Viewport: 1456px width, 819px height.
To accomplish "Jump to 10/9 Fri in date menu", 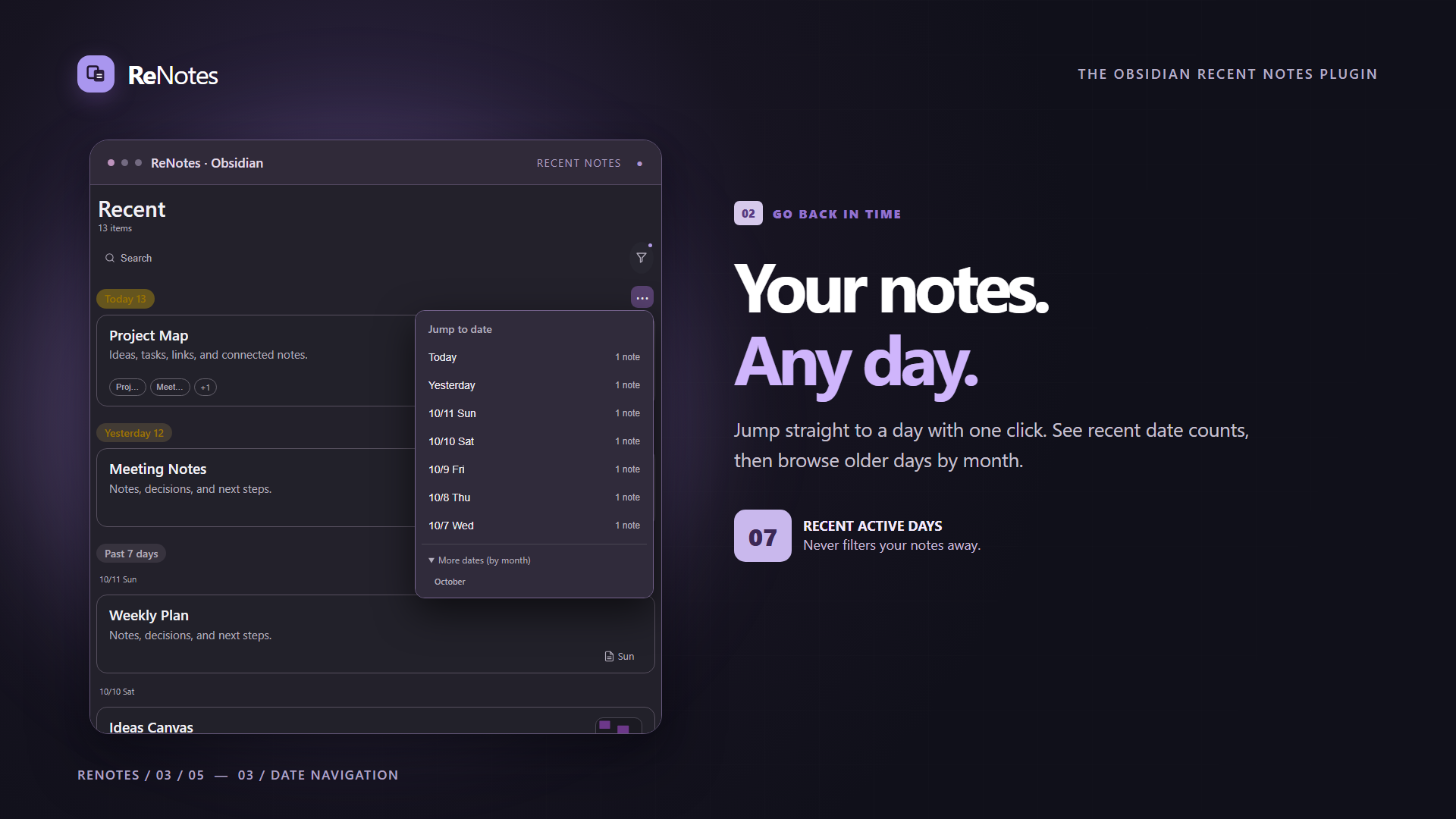I will pyautogui.click(x=534, y=469).
